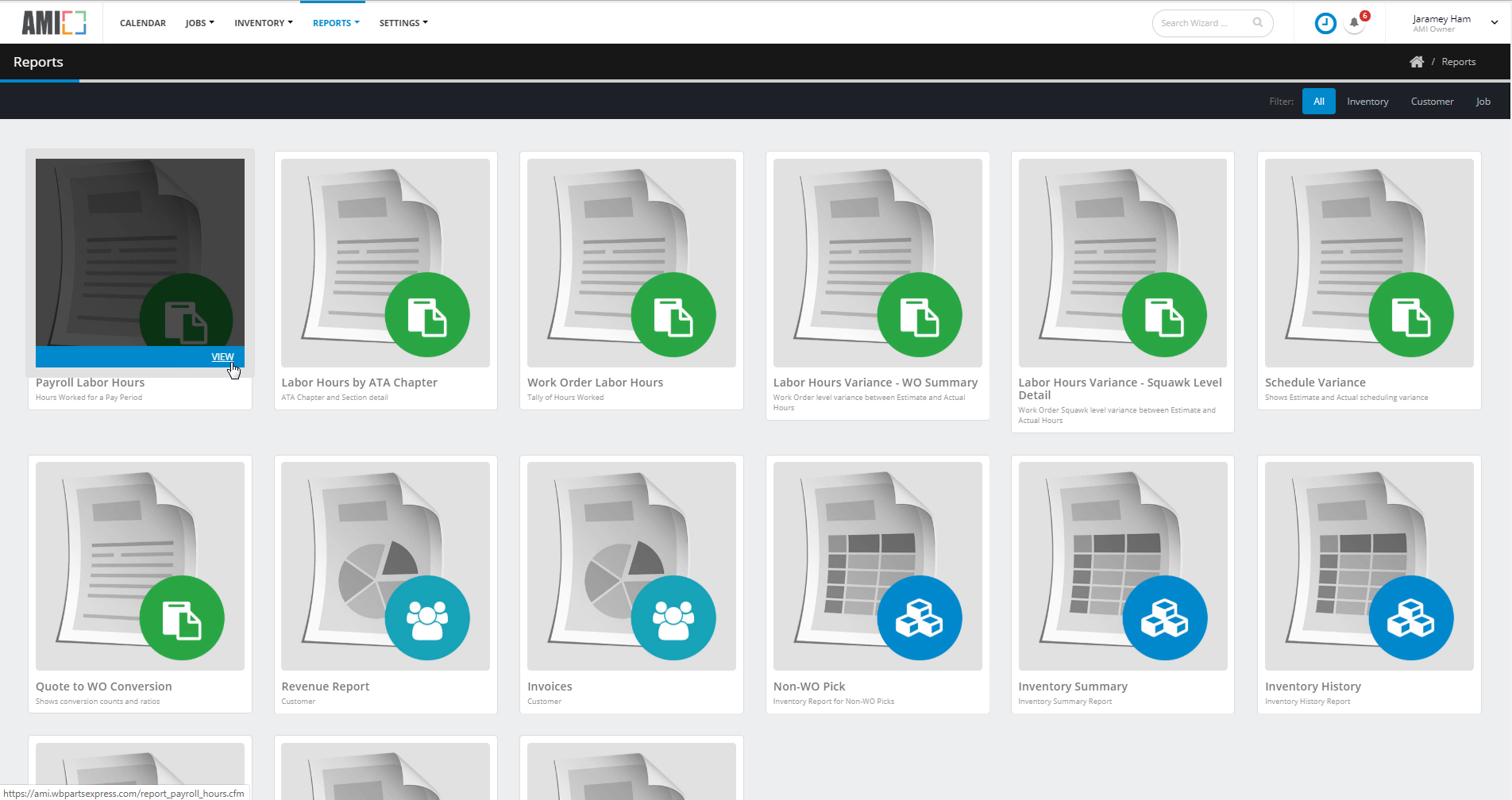Open the notifications bell icon
Image resolution: width=1512 pixels, height=800 pixels.
pos(1355,23)
